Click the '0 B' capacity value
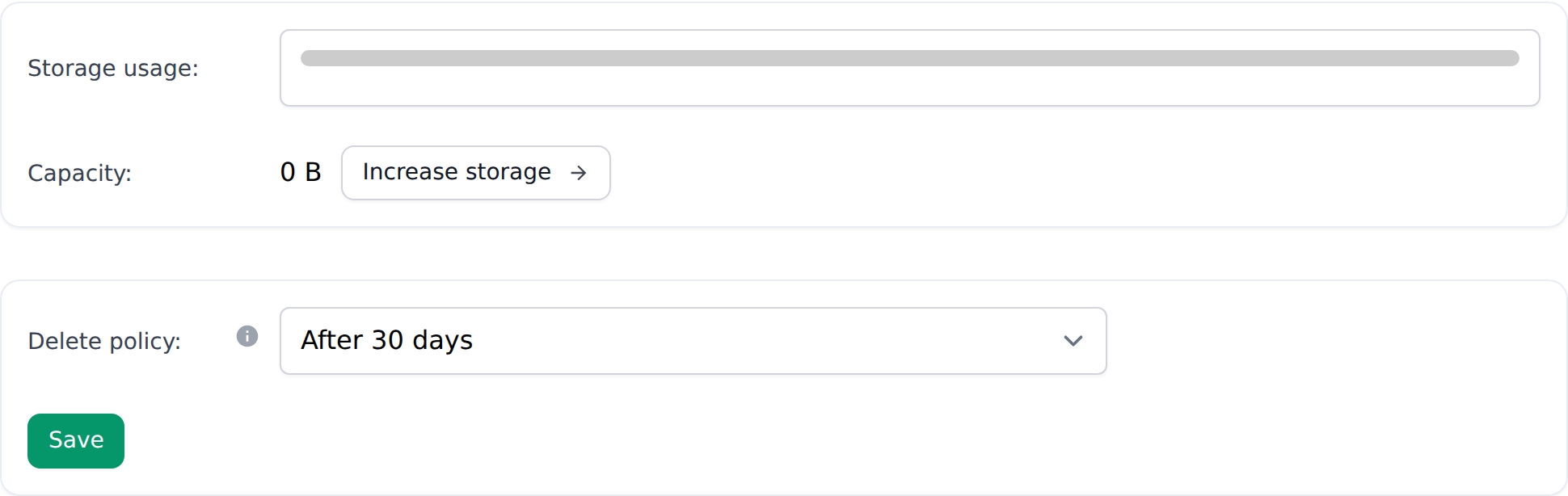The height and width of the screenshot is (496, 1568). 301,172
